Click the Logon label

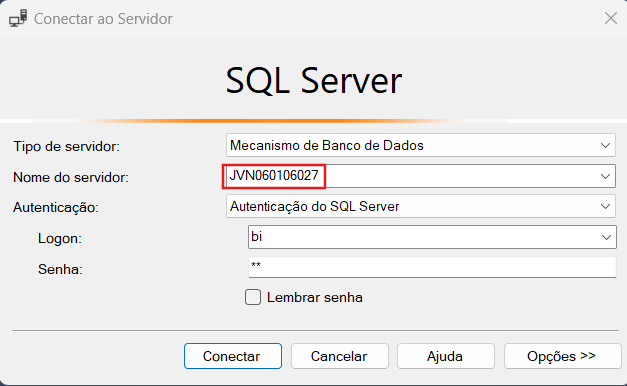(60, 238)
